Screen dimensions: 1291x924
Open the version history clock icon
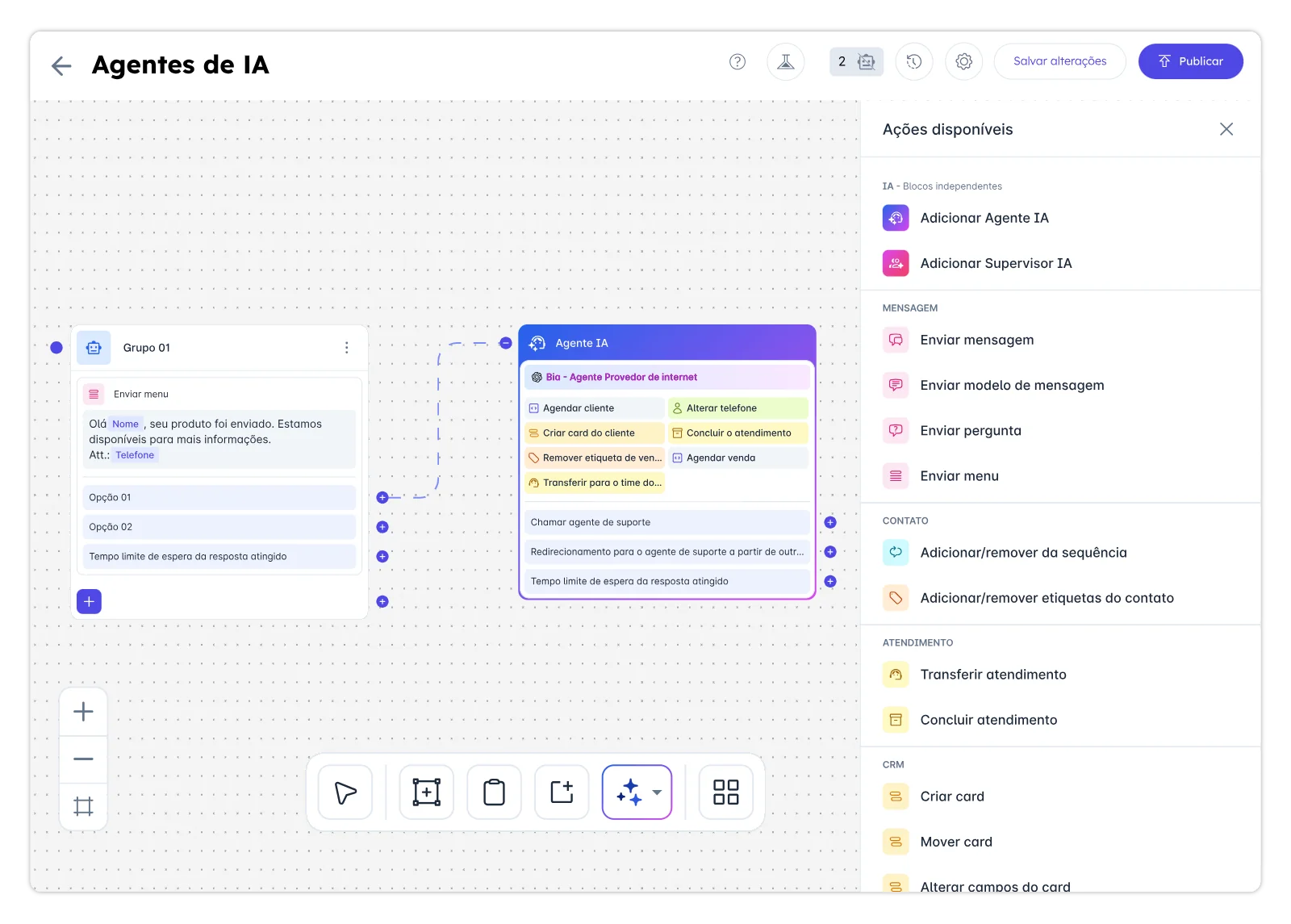pos(914,61)
